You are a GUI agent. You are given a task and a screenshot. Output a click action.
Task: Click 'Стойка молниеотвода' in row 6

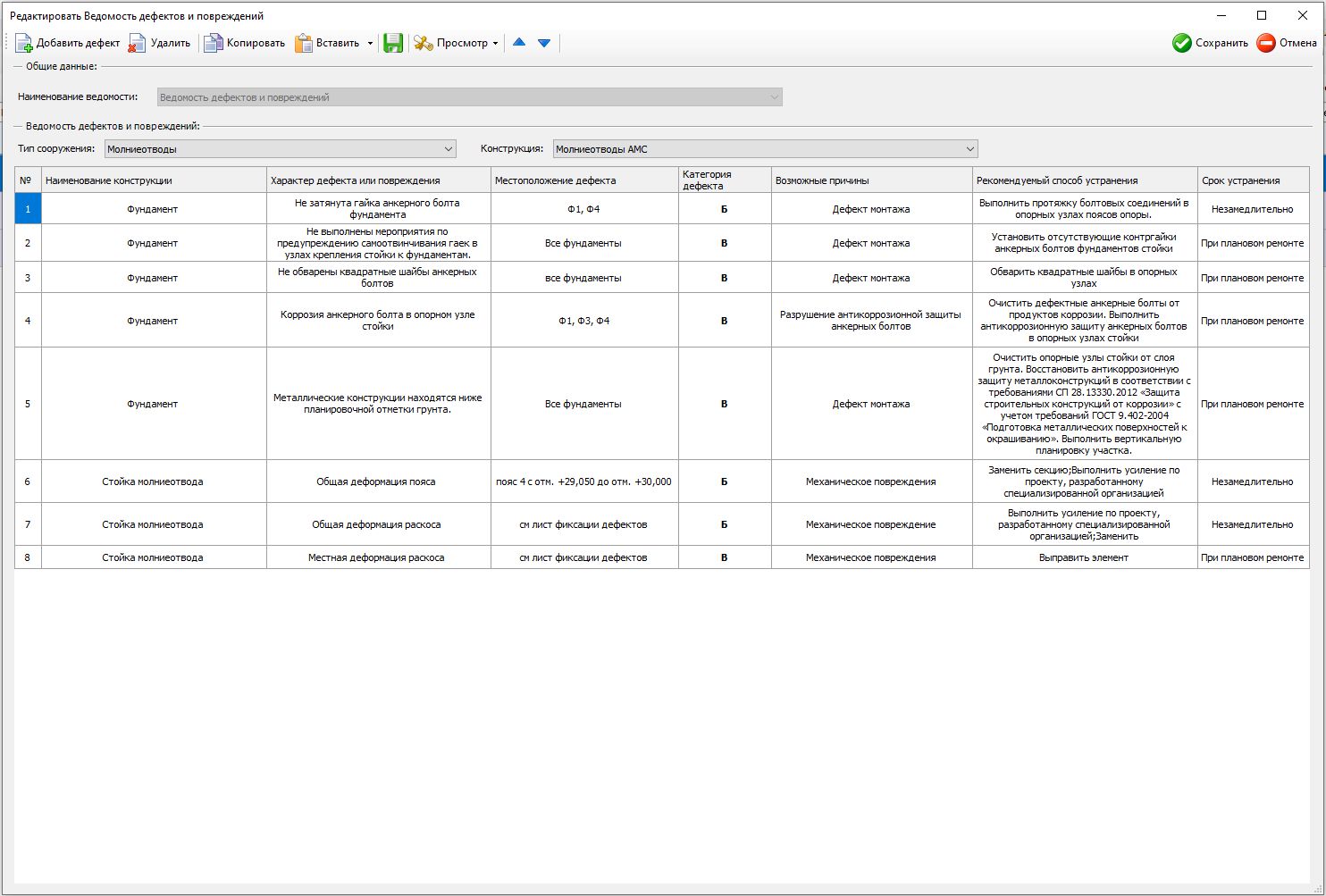coord(154,481)
